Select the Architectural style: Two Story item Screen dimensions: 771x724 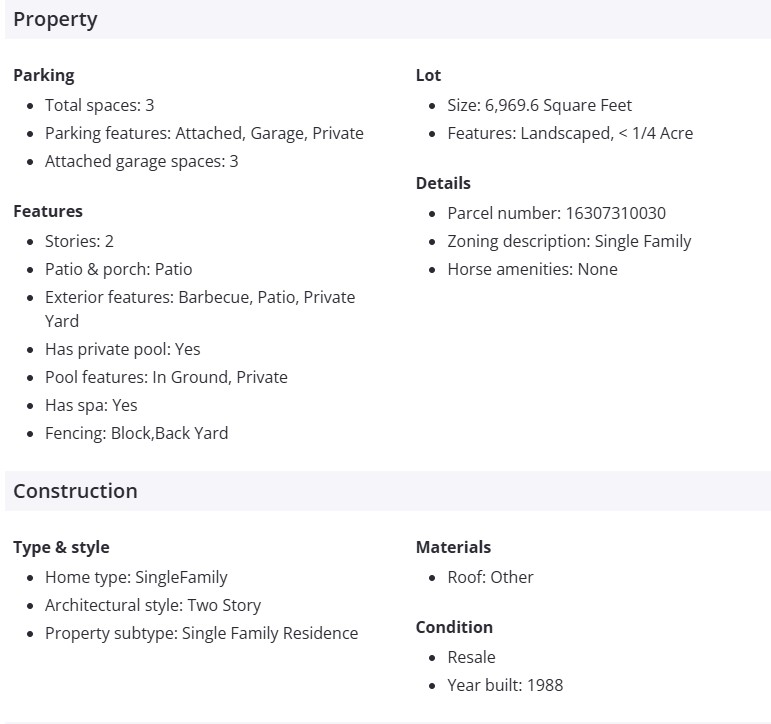click(153, 605)
